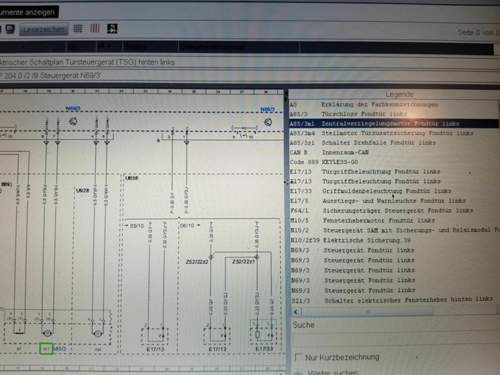Click the dotted grid icon in the toolbar
Image resolution: width=500 pixels, height=375 pixels.
[x=78, y=28]
